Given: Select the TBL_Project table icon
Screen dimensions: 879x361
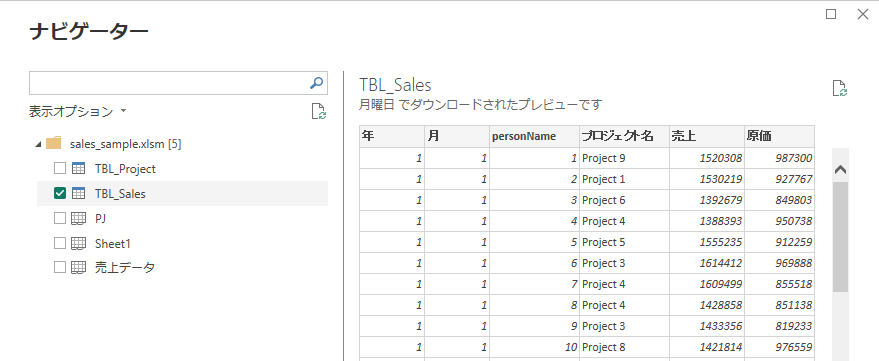Looking at the screenshot, I should 78,168.
